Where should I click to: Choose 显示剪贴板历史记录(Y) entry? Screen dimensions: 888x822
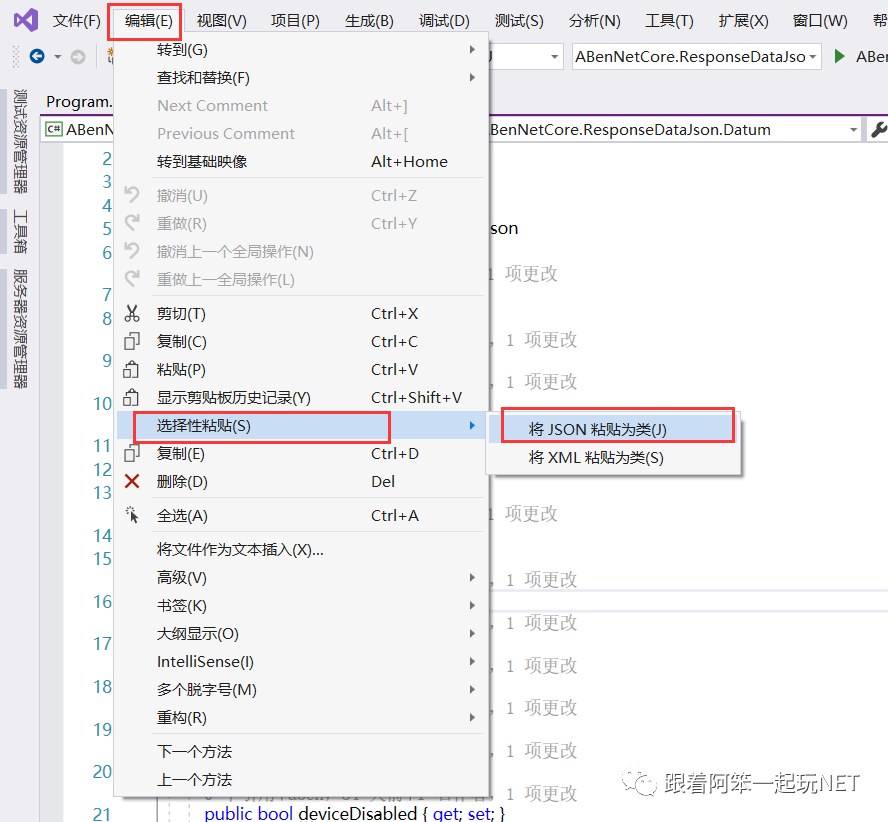pyautogui.click(x=301, y=397)
